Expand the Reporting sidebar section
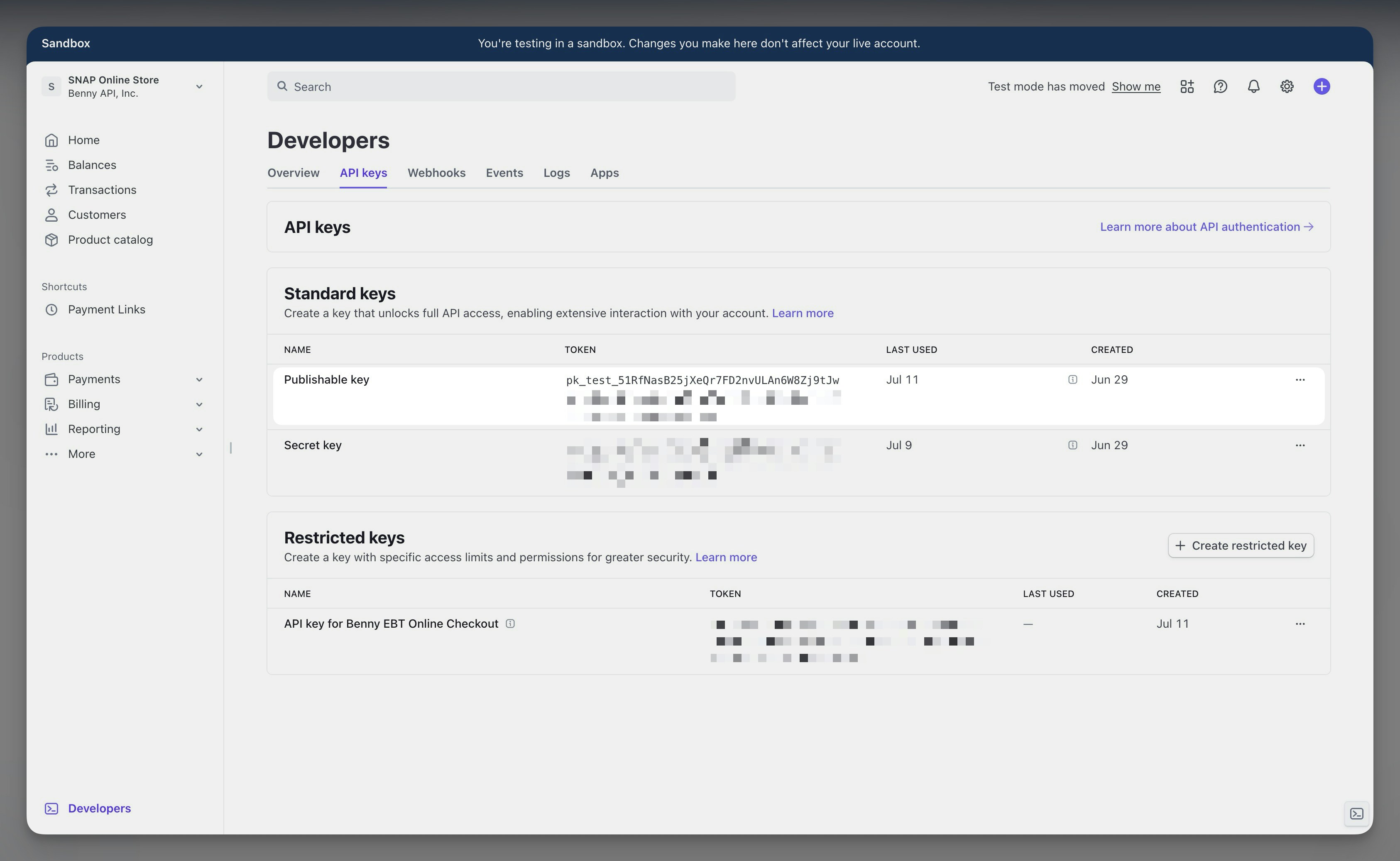Screen dimensions: 1400x861 point(199,429)
